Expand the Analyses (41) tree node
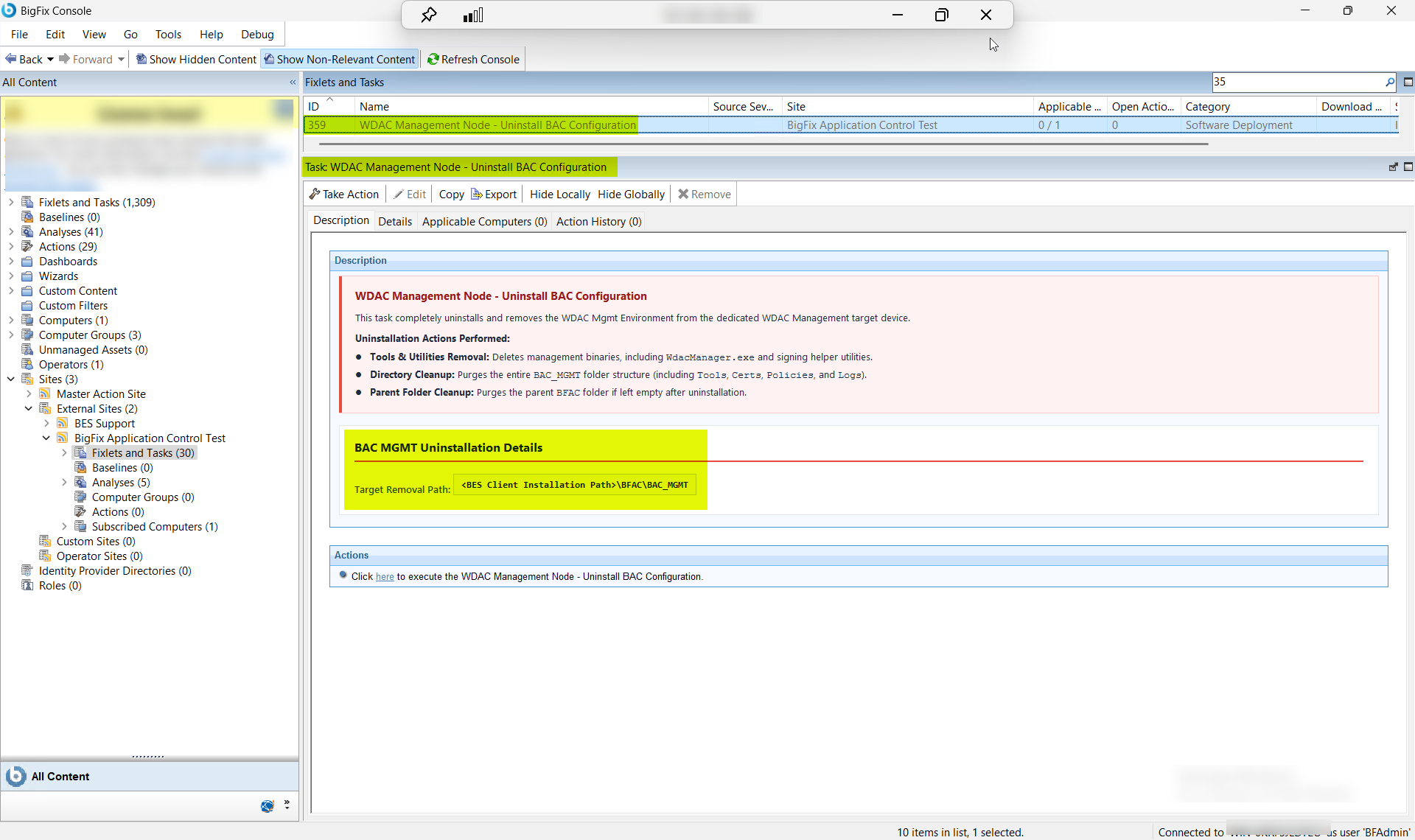This screenshot has height=840, width=1415. pos(11,231)
